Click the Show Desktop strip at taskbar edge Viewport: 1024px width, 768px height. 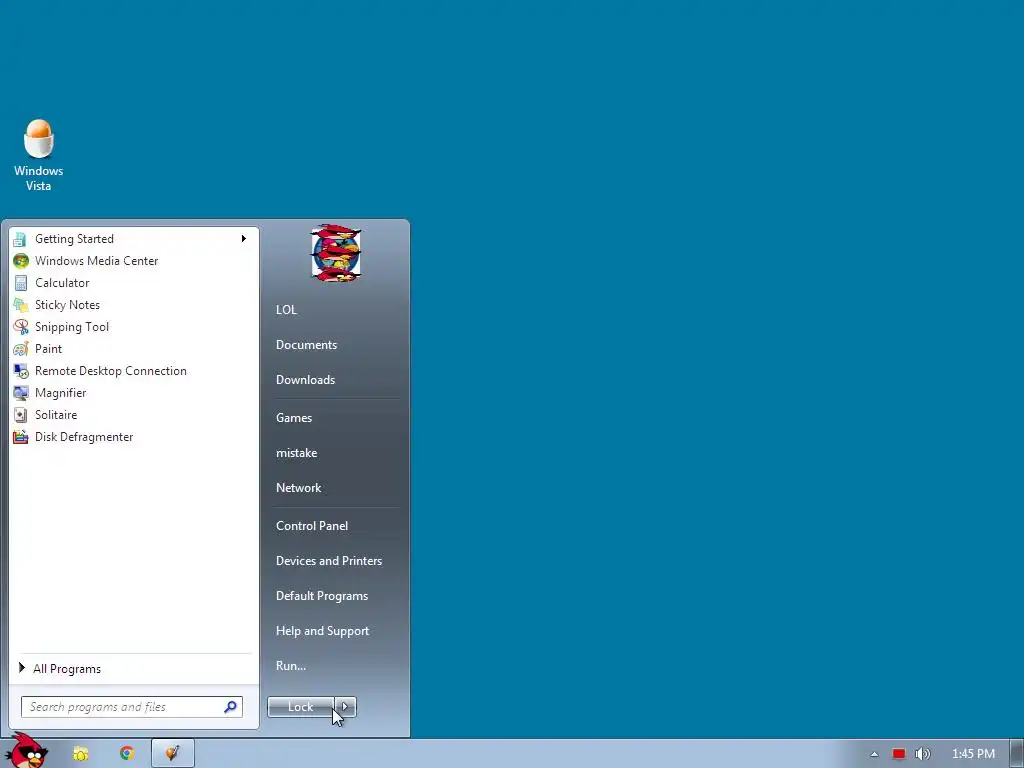click(1017, 754)
